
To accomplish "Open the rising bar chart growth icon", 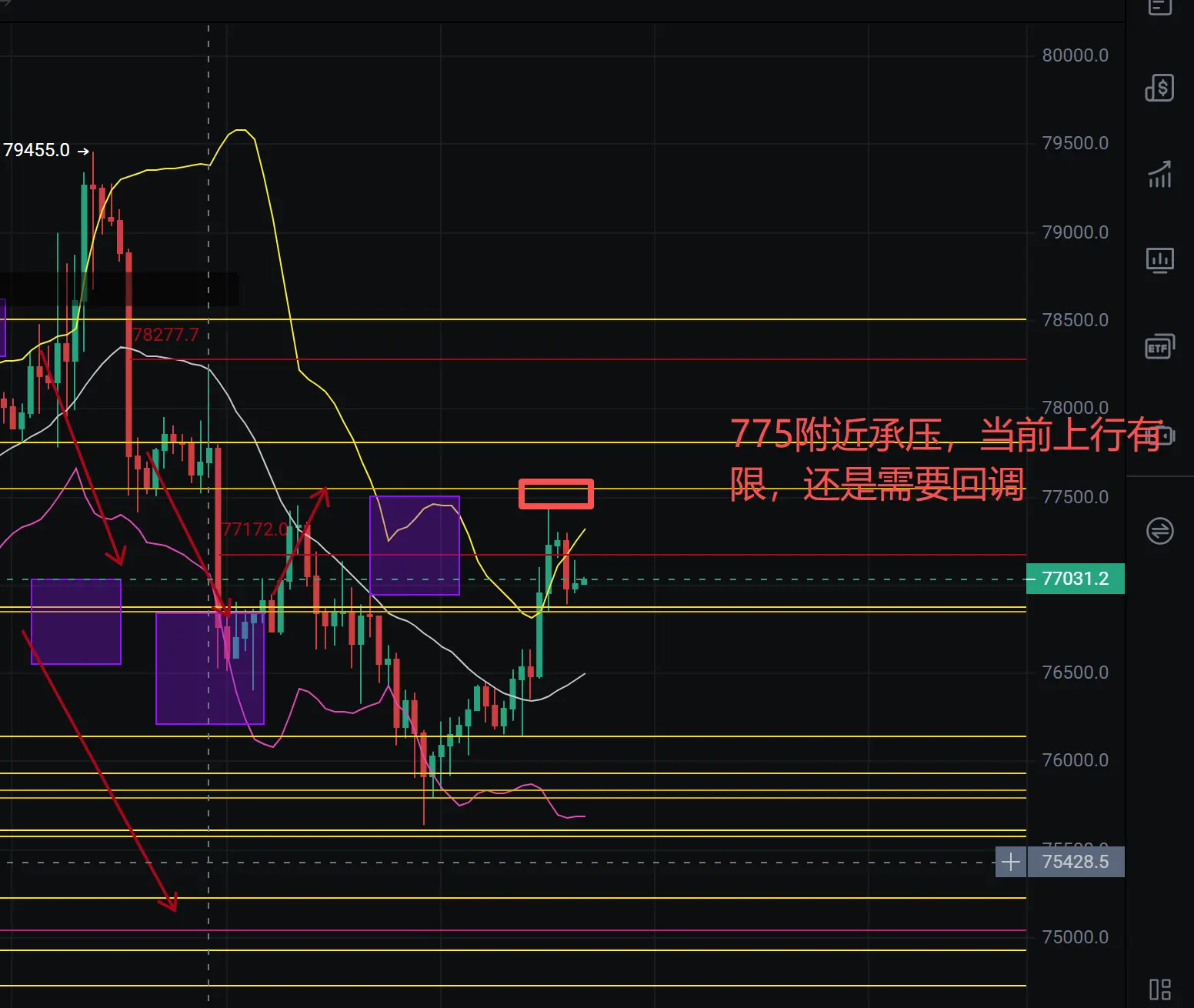I will tap(1159, 175).
